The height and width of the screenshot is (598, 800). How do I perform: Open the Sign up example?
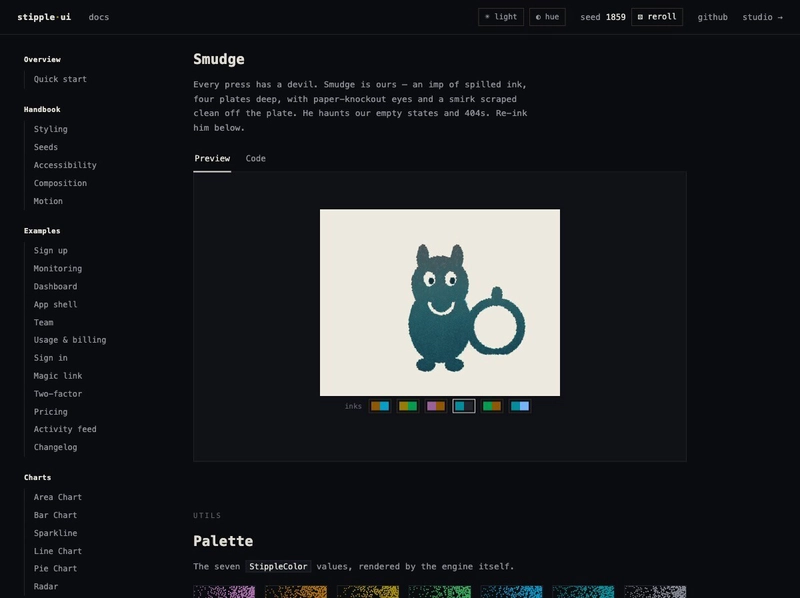pyautogui.click(x=51, y=251)
